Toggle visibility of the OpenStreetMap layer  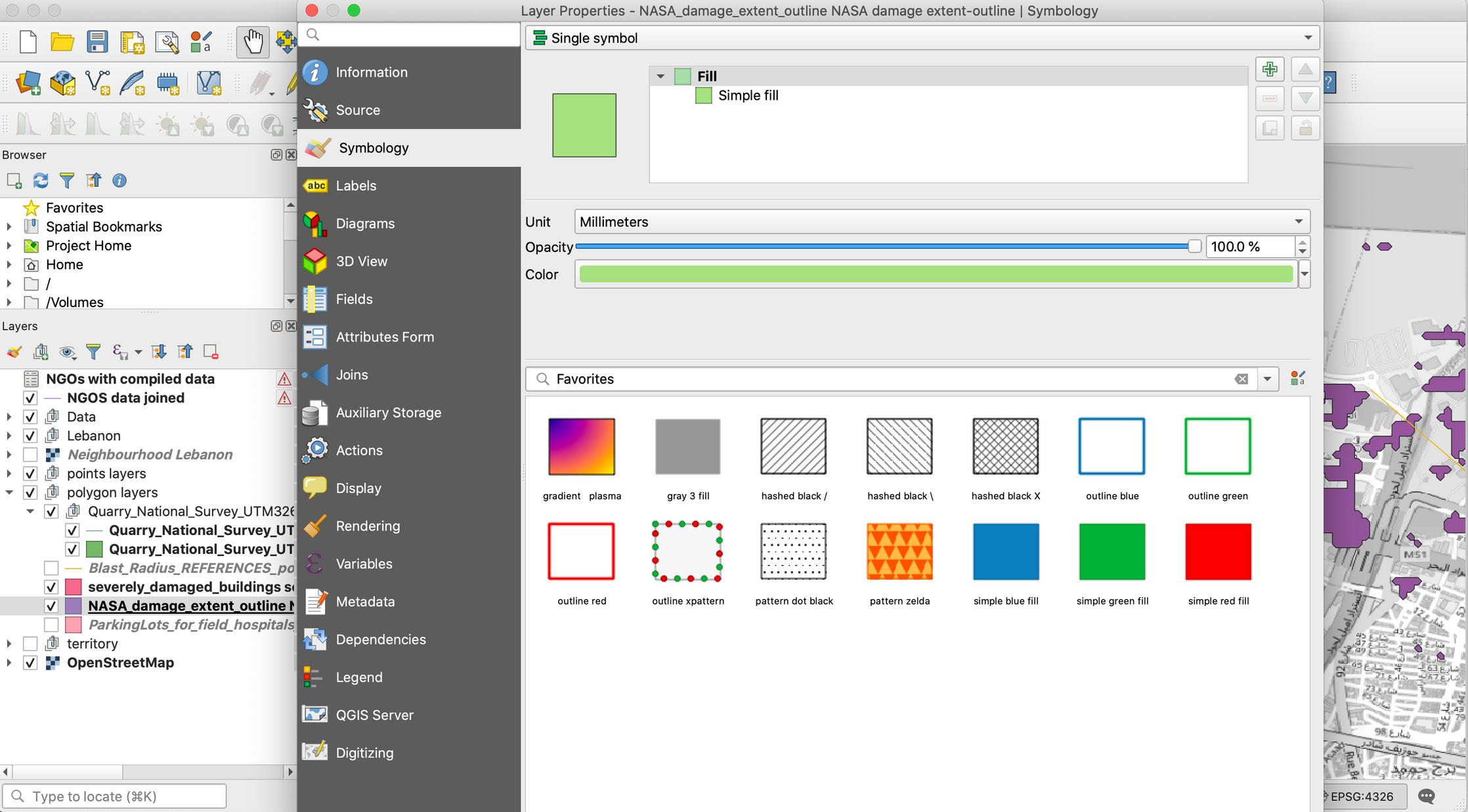click(x=30, y=663)
